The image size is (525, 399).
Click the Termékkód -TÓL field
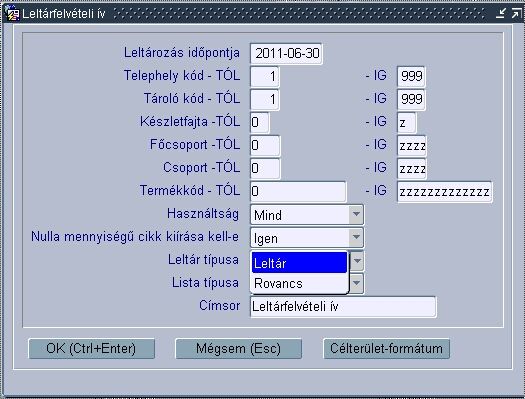[298, 192]
